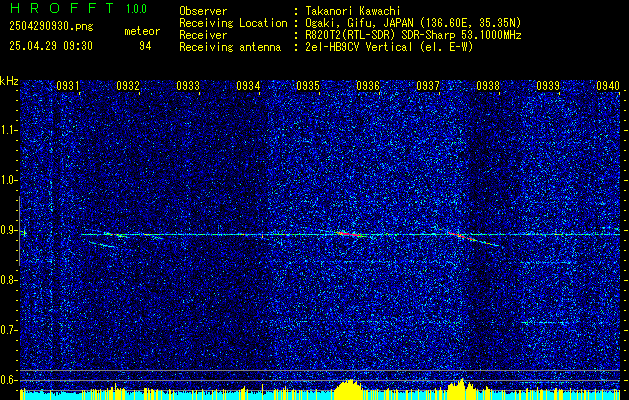
Task: Select the file name 2504290930.png
Action: click(51, 26)
